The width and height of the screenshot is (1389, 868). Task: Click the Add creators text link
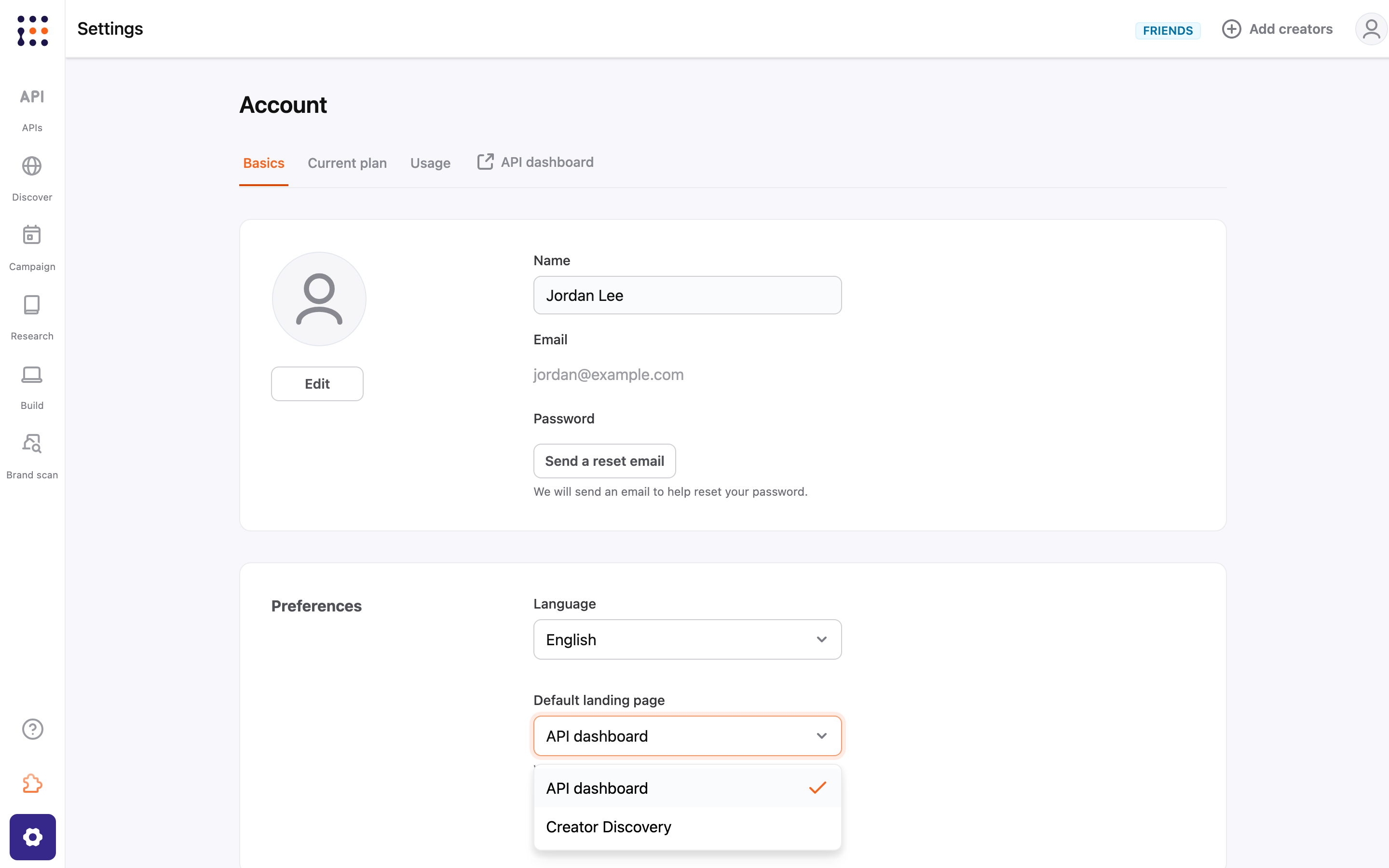pyautogui.click(x=1291, y=29)
